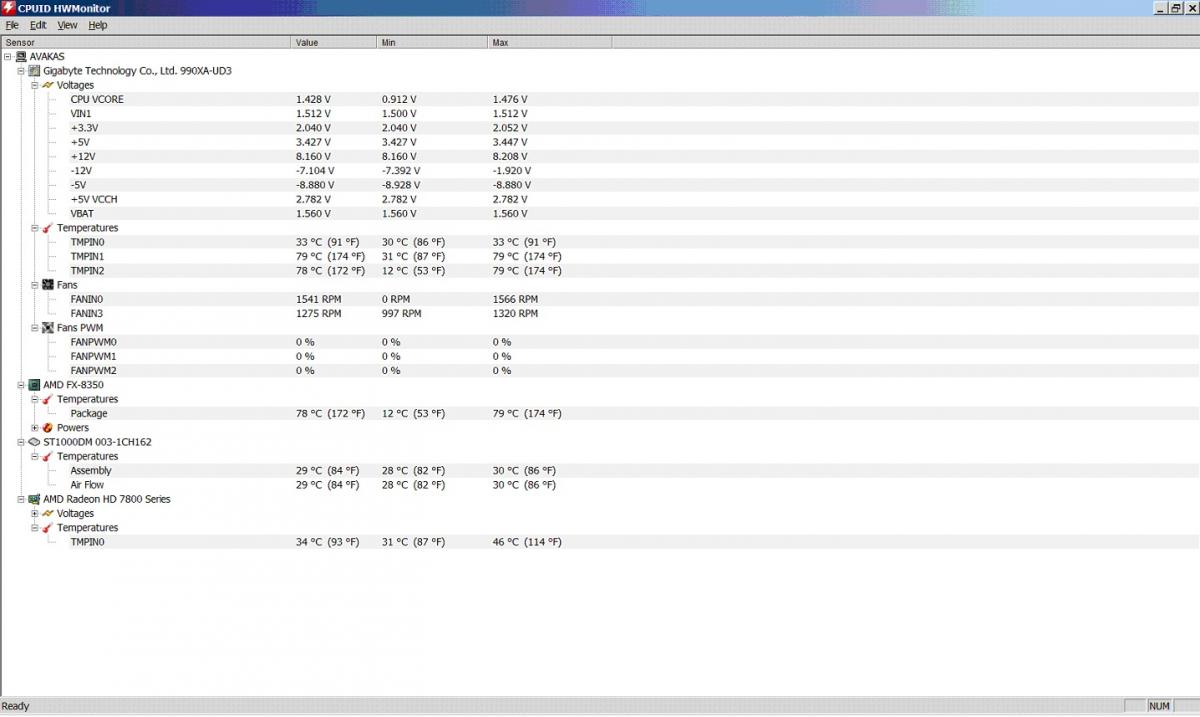Click the motherboard Voltages lightning icon
This screenshot has width=1200, height=717.
(47, 85)
